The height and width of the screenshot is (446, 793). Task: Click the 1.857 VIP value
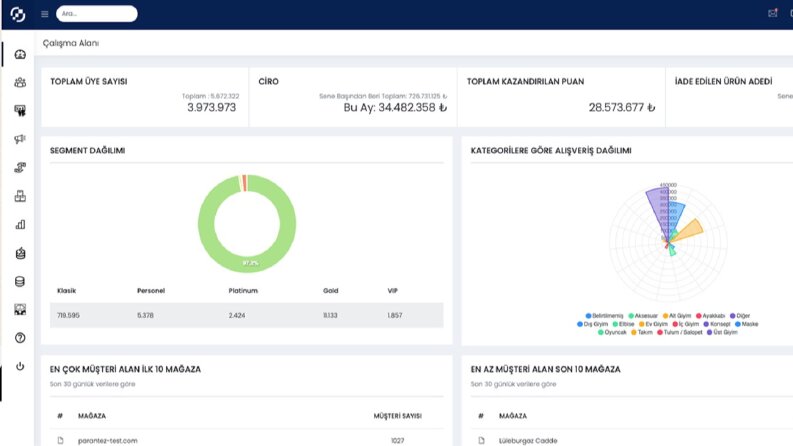coord(394,316)
